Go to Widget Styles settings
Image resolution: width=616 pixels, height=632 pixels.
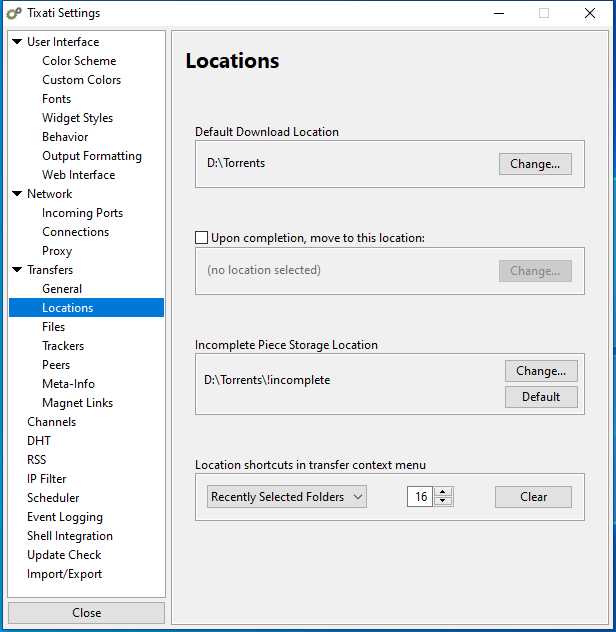pos(77,118)
